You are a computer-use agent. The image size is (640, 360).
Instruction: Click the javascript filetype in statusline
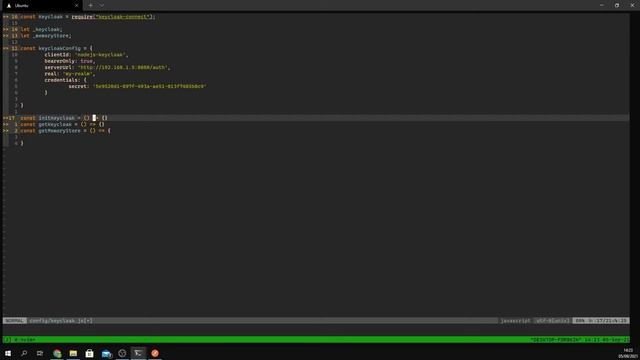click(515, 321)
